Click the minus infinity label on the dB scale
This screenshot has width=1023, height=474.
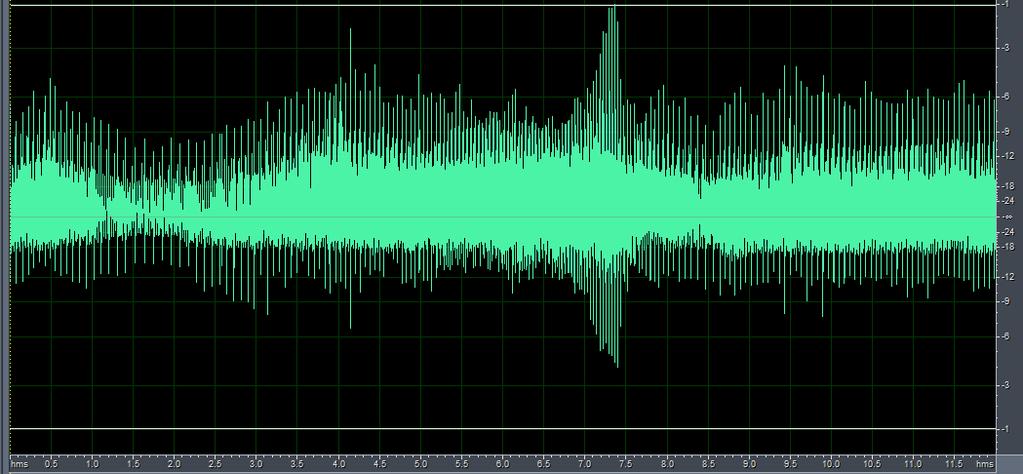[1008, 217]
